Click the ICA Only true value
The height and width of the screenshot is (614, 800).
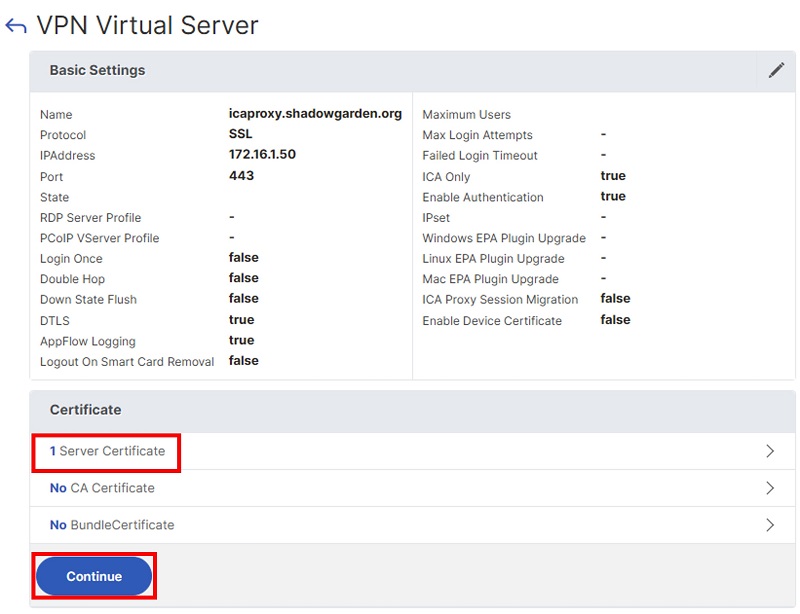[x=613, y=176]
